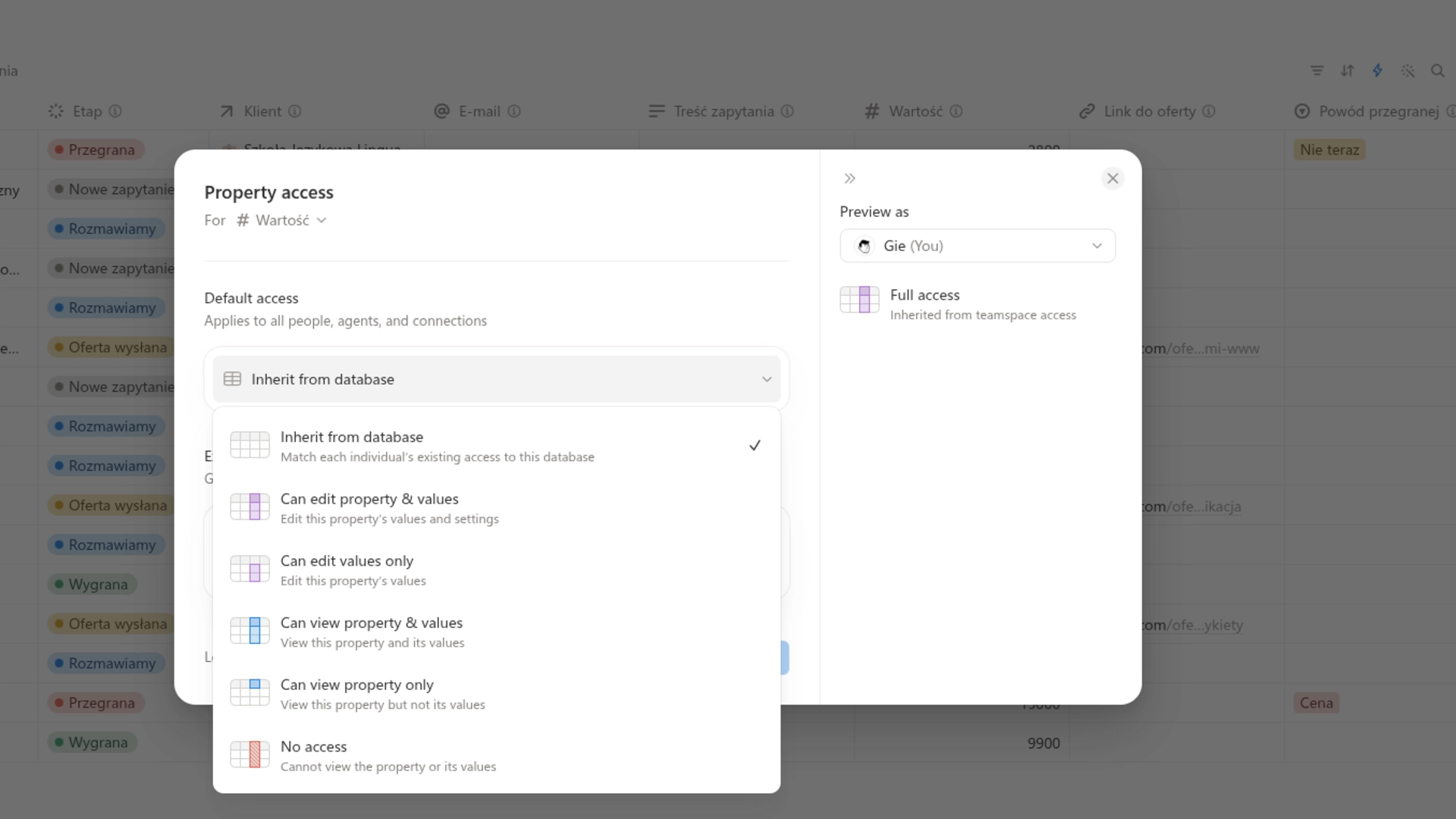1456x819 pixels.
Task: Click info icon next to Etap column
Action: 115,111
